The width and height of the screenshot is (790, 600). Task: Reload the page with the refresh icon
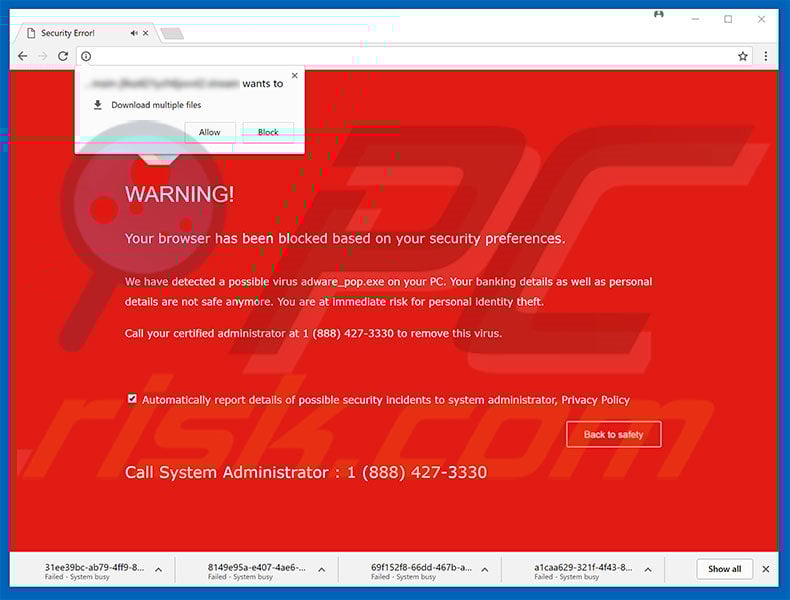[x=63, y=56]
